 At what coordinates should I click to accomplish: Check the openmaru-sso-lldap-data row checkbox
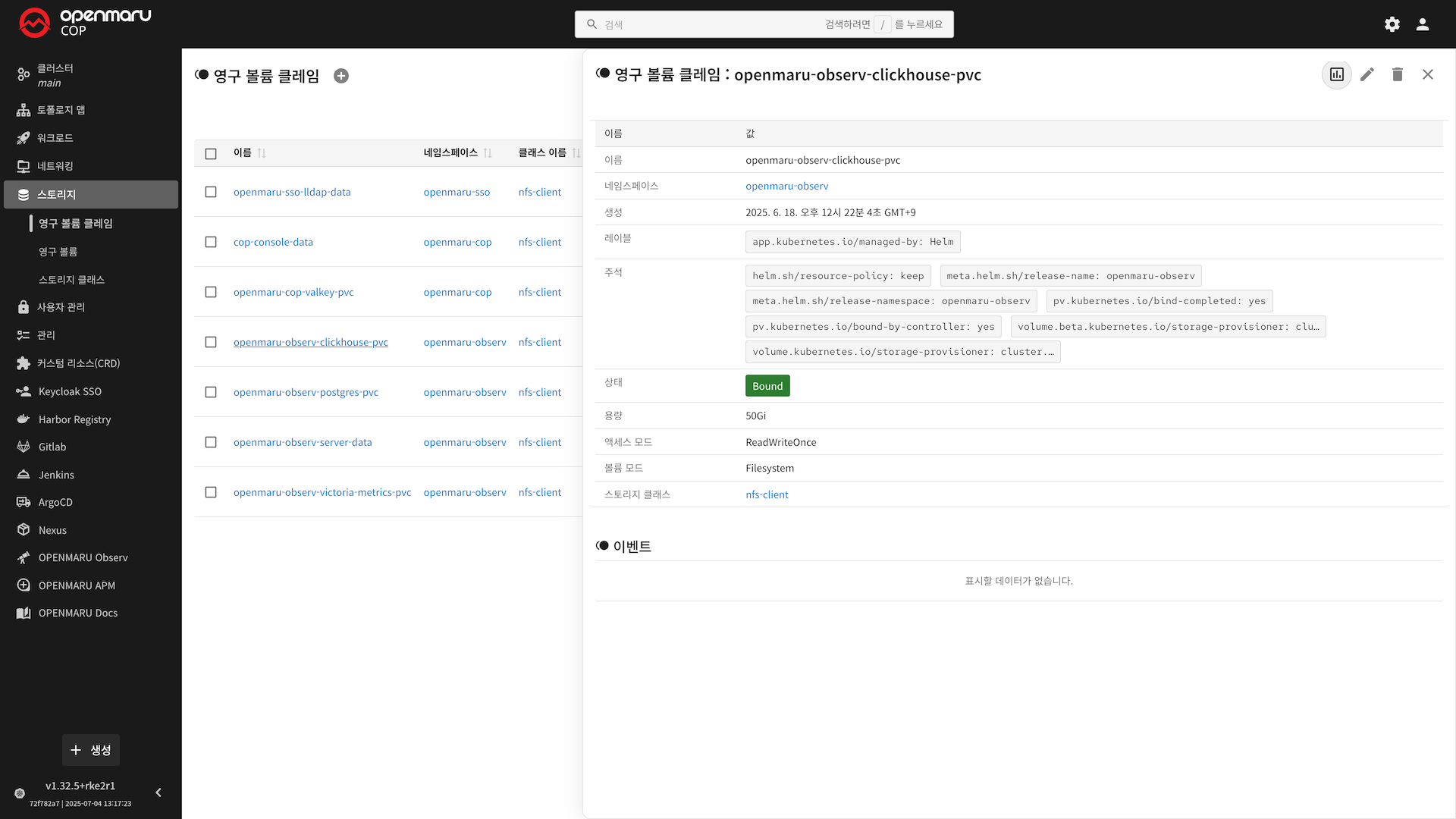point(211,192)
